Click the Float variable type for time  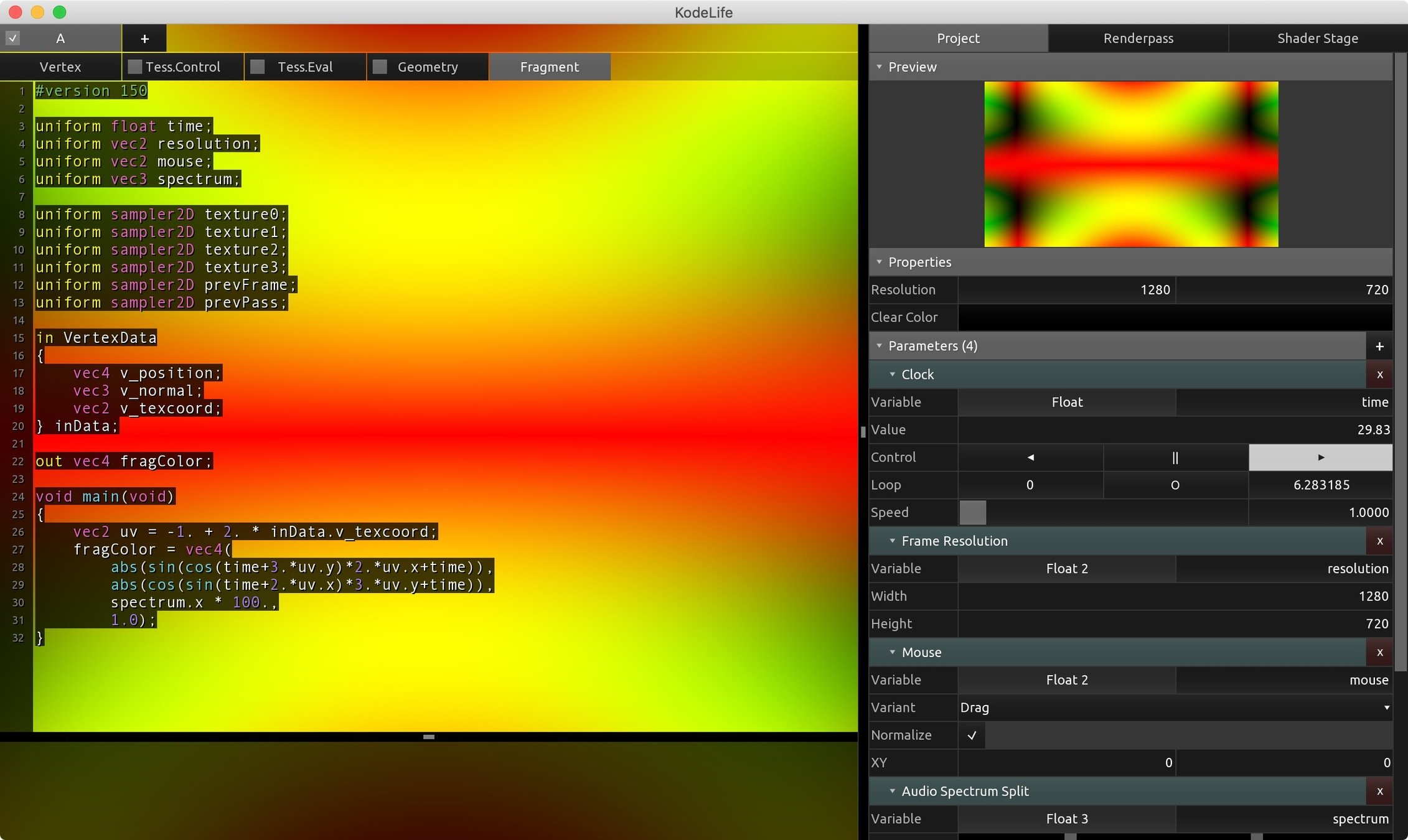[x=1067, y=402]
